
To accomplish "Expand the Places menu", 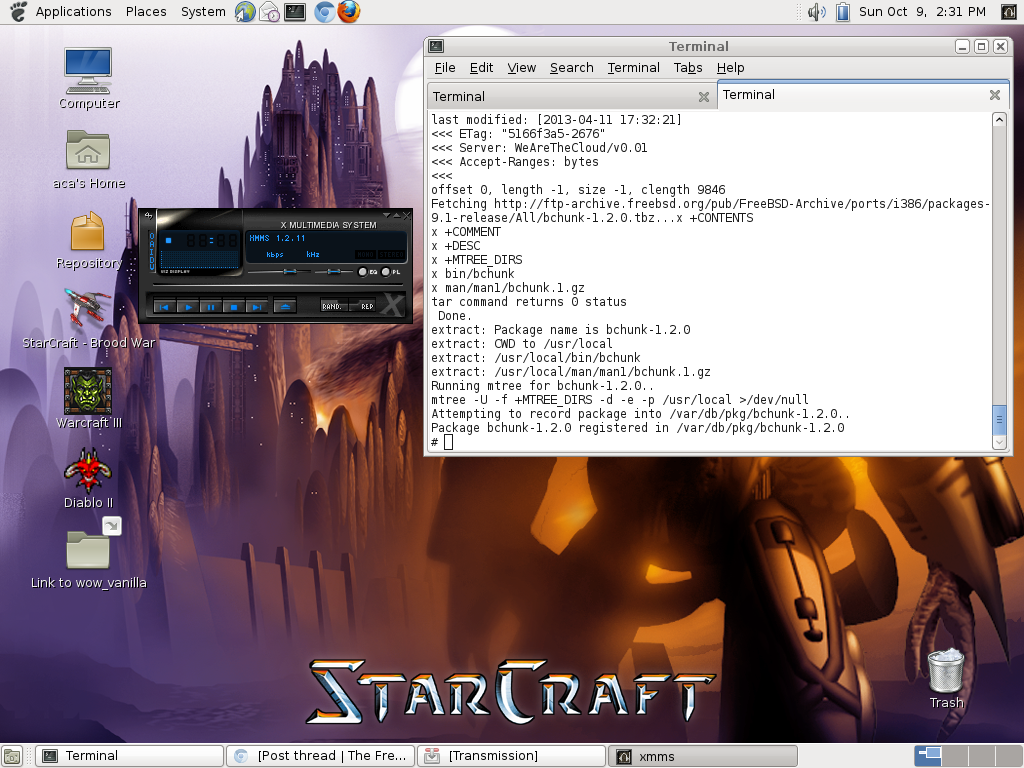I will pyautogui.click(x=146, y=12).
